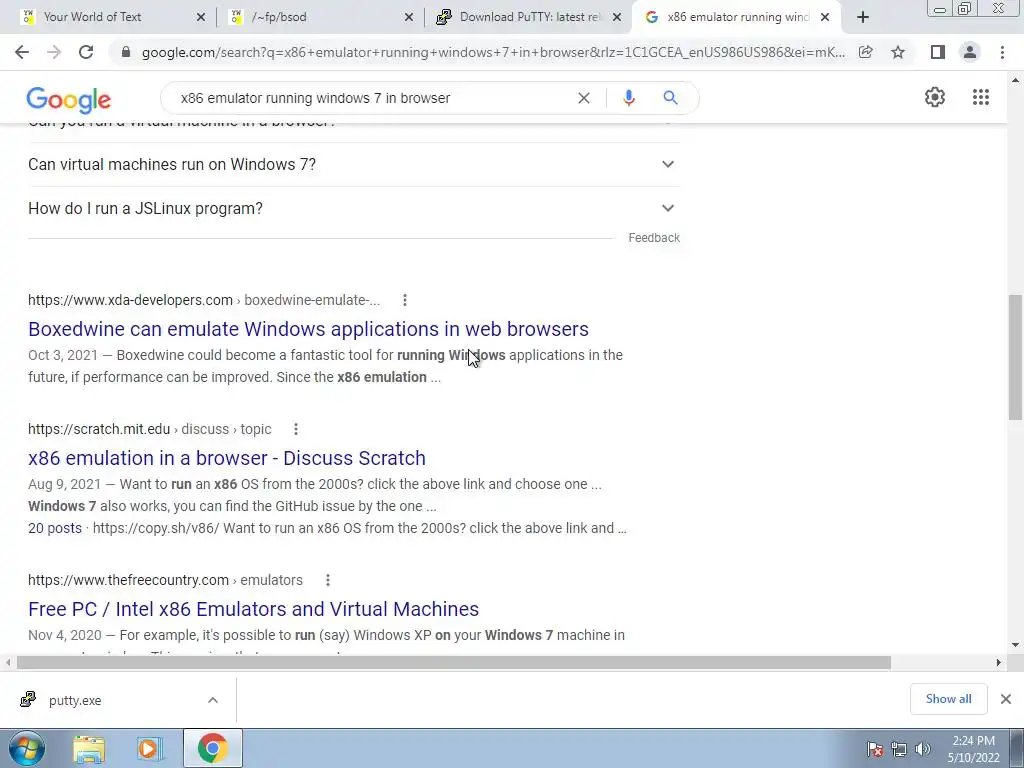Click the thefreecountry.com result URL
Image resolution: width=1024 pixels, height=768 pixels.
point(165,580)
